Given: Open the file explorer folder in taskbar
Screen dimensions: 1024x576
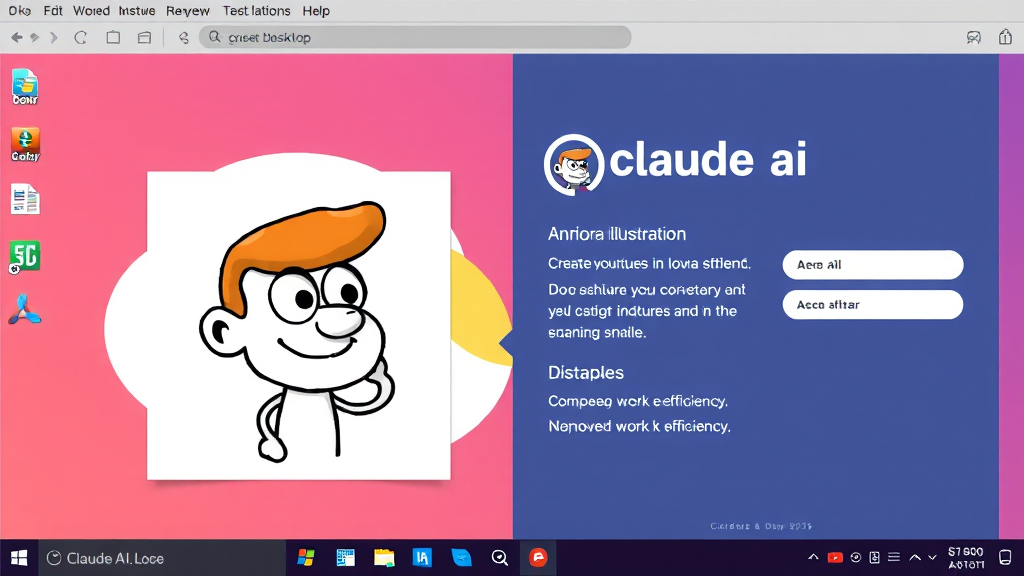Looking at the screenshot, I should click(x=384, y=558).
